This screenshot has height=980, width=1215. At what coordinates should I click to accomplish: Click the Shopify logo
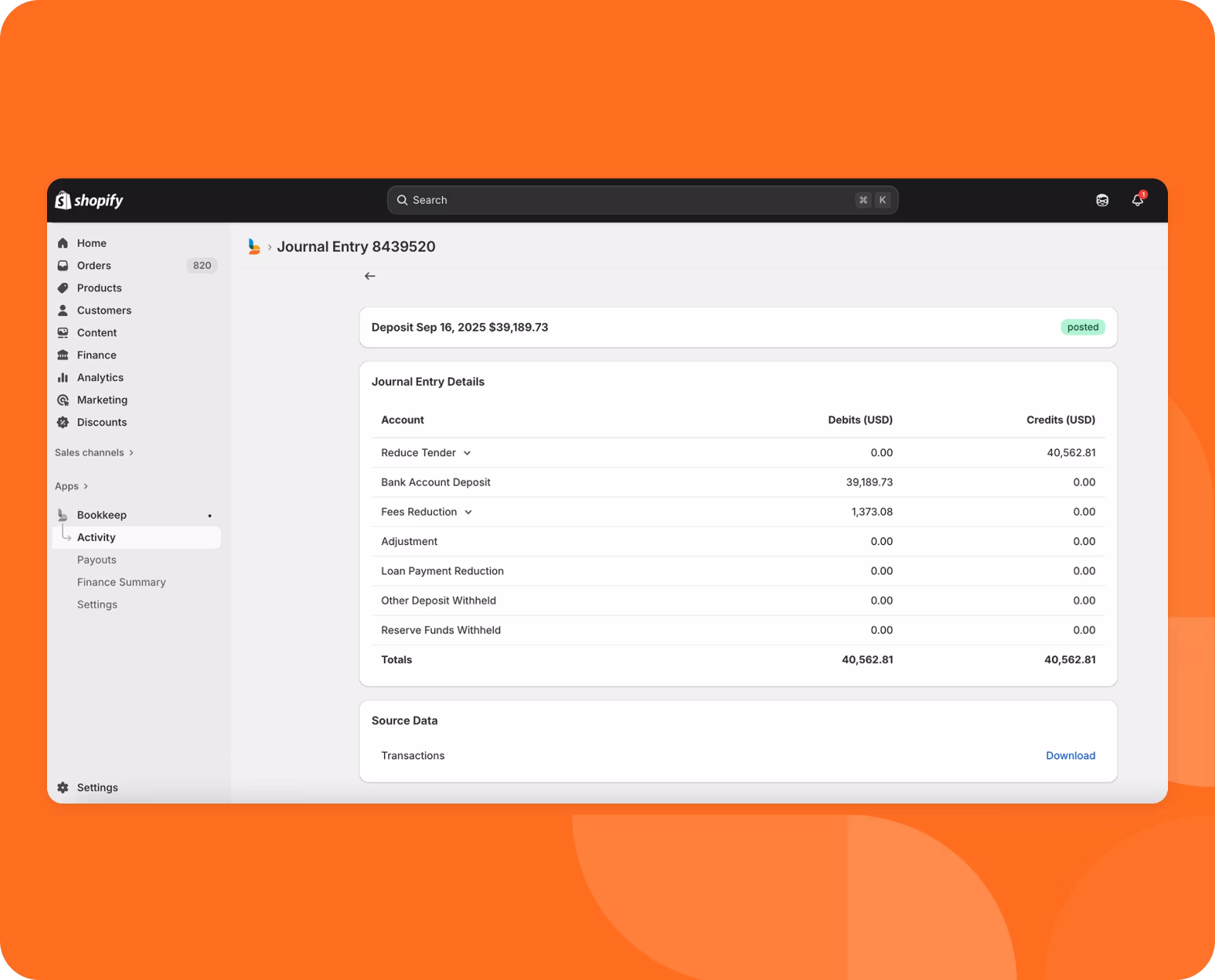coord(89,201)
